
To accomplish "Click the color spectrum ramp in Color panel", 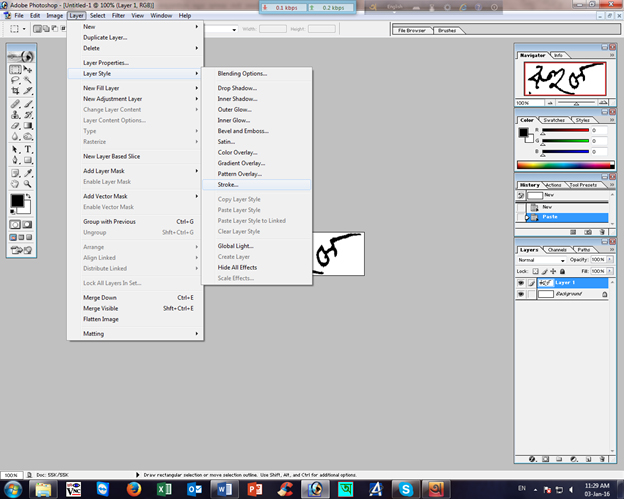I will (x=565, y=165).
